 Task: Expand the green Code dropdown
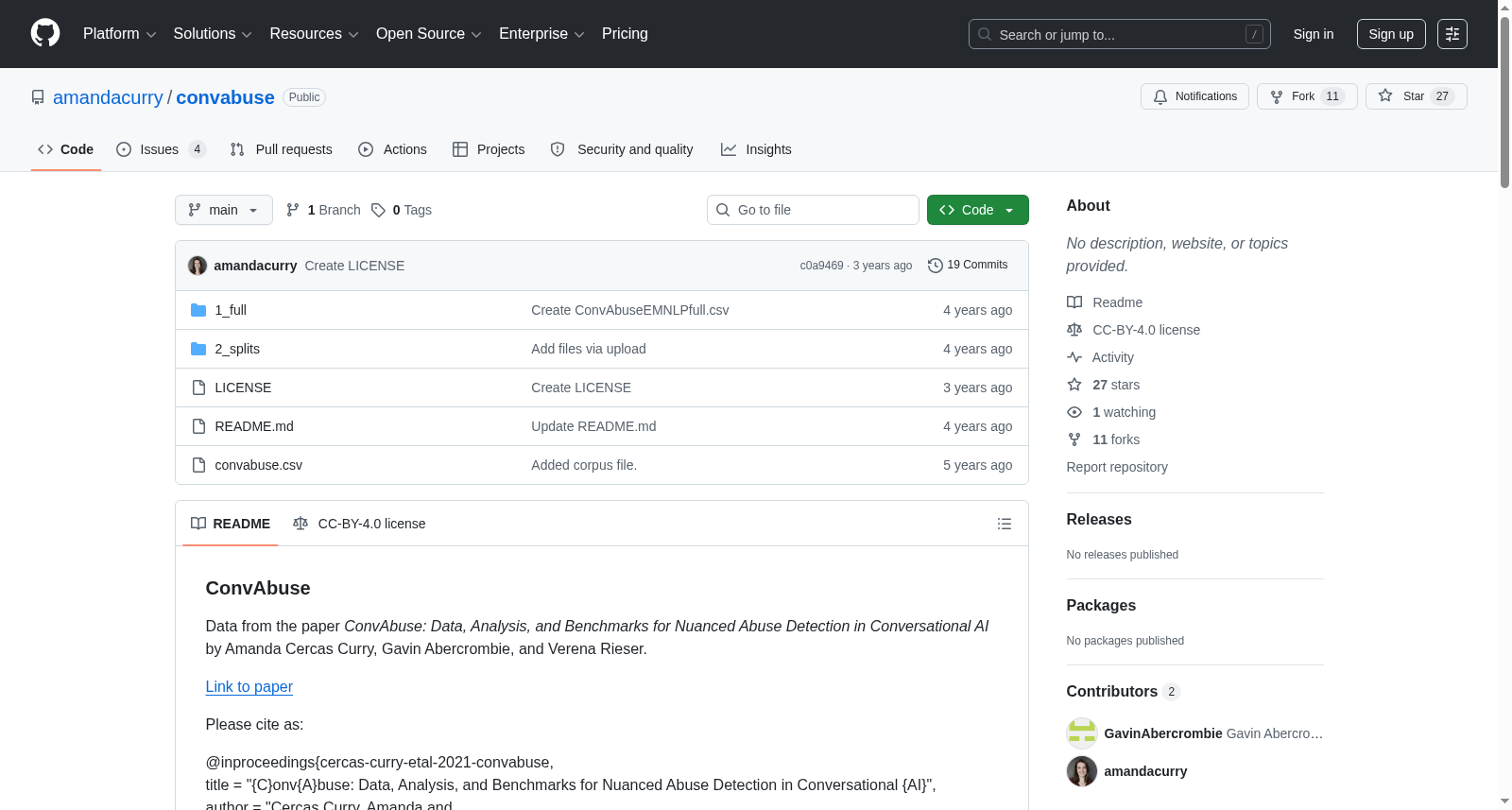tap(978, 210)
